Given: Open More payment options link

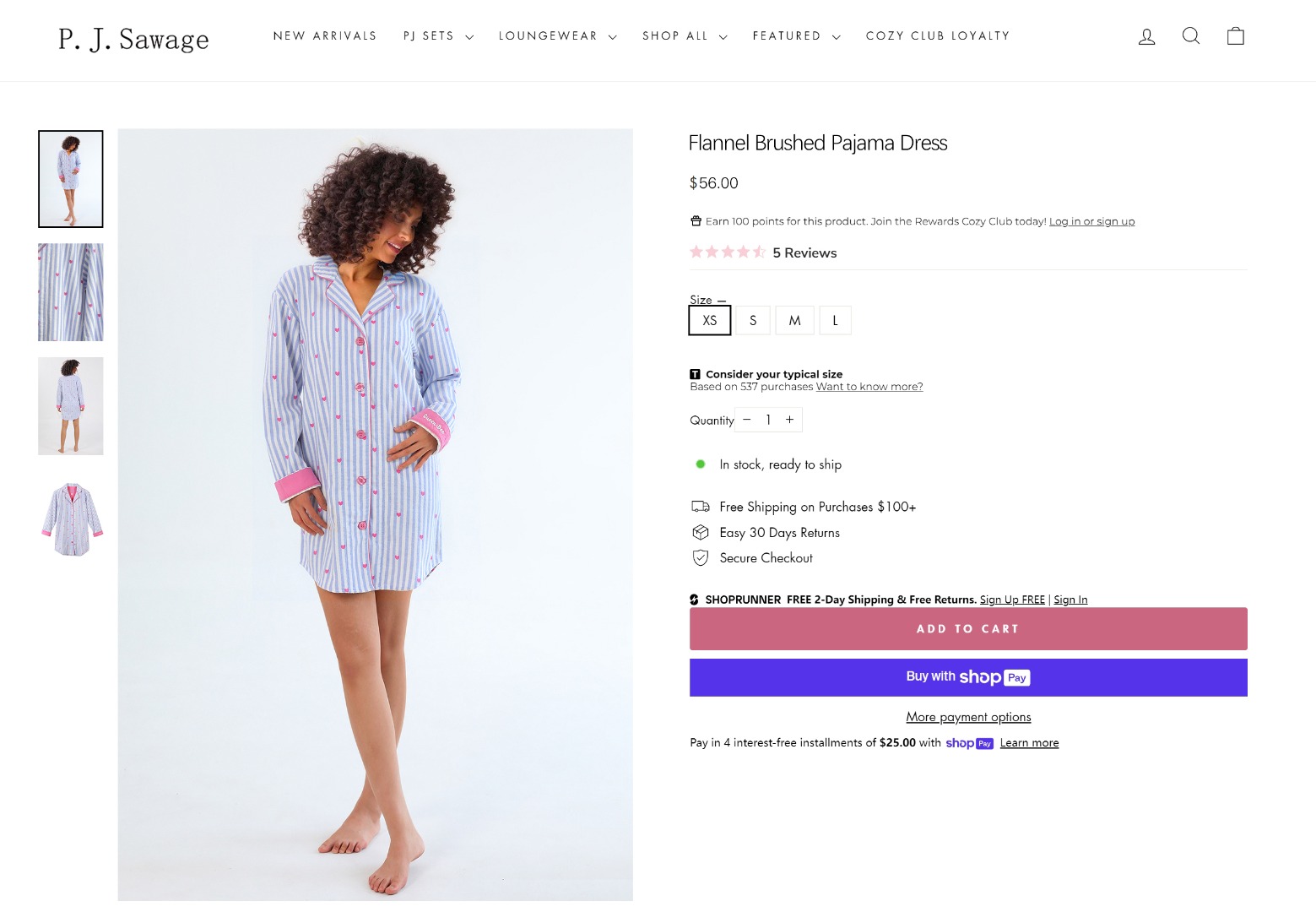Looking at the screenshot, I should pos(968,717).
